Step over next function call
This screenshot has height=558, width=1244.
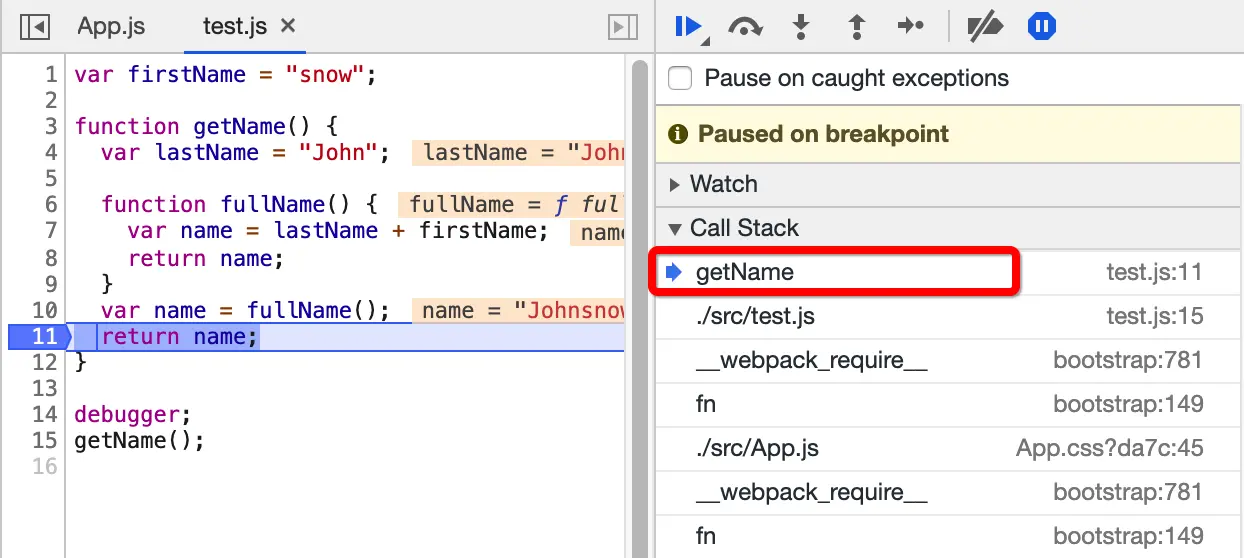(745, 27)
